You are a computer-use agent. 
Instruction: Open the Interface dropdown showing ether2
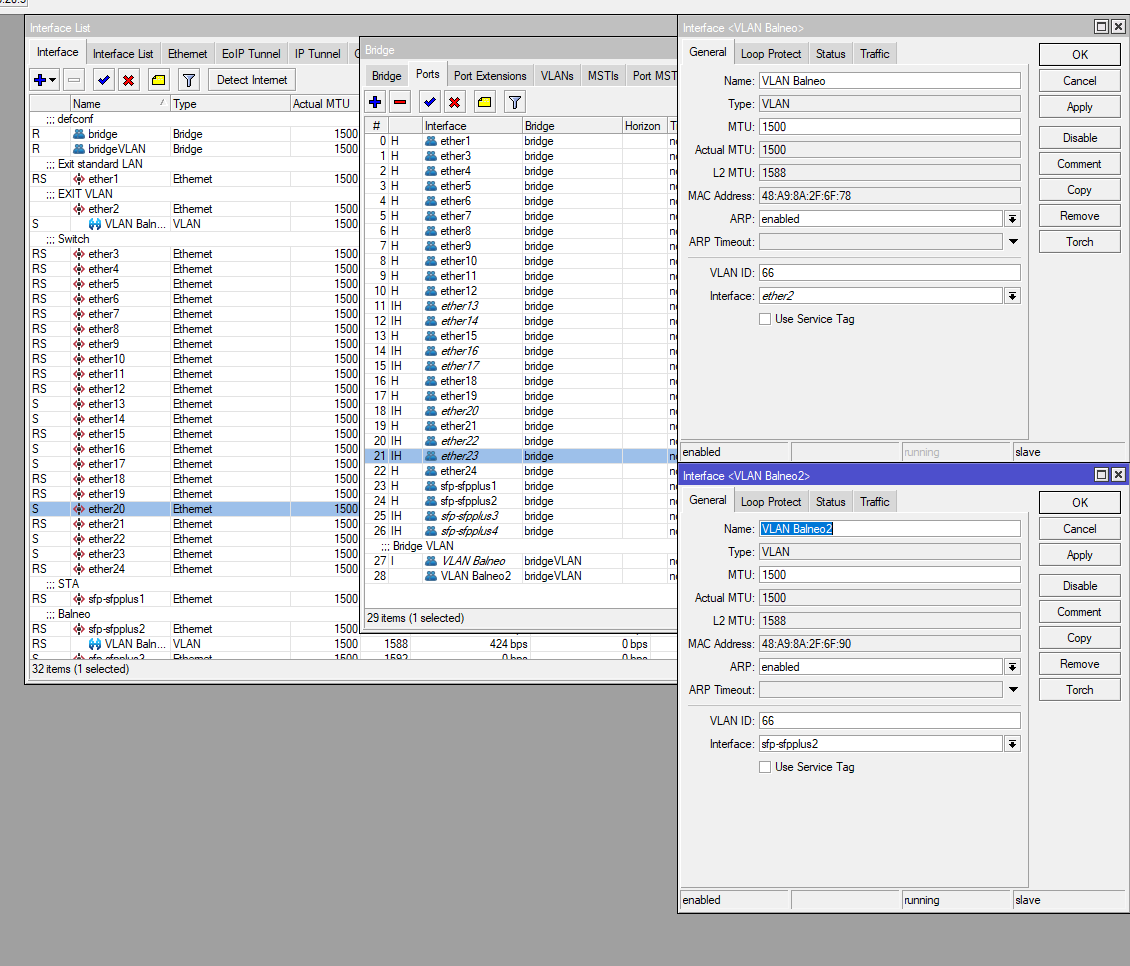pyautogui.click(x=1012, y=296)
